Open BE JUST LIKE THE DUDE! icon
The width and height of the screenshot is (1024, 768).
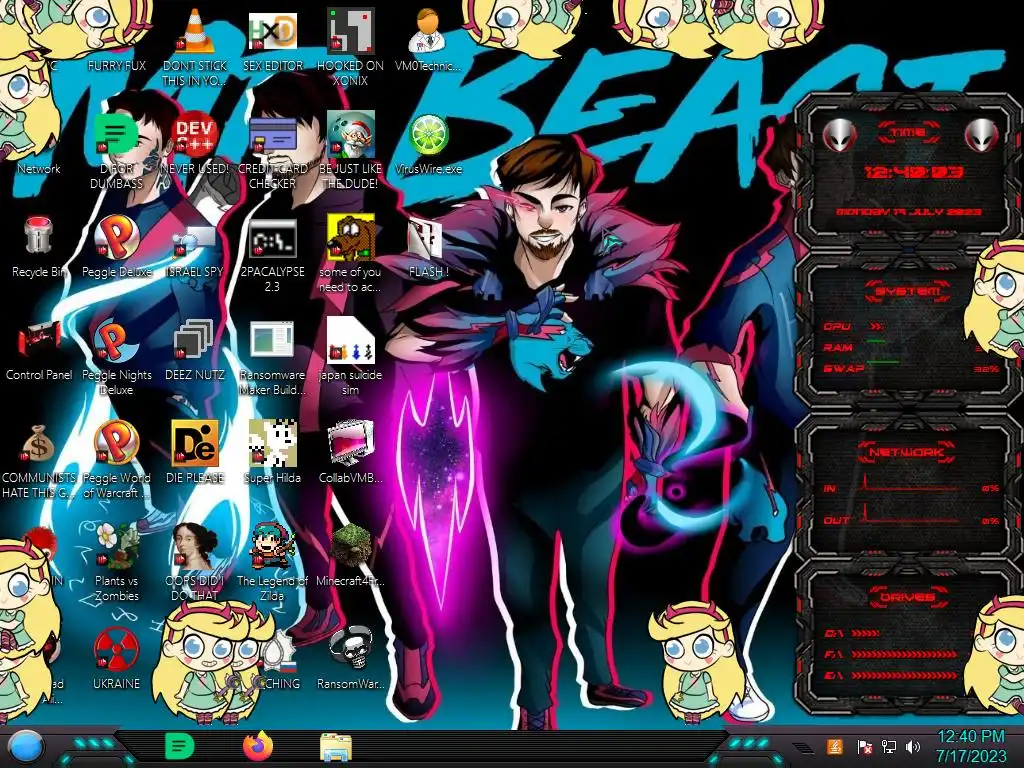coord(350,134)
